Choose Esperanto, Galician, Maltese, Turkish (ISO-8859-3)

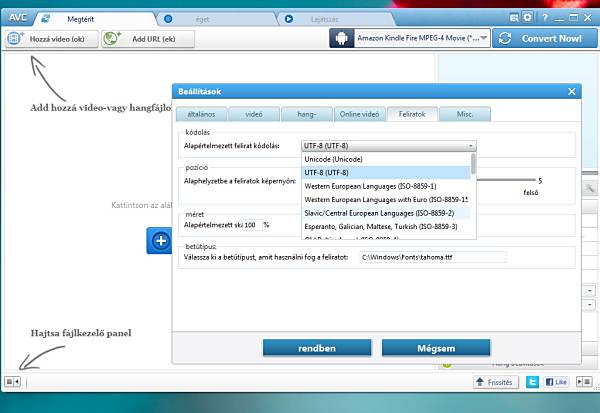pyautogui.click(x=386, y=226)
